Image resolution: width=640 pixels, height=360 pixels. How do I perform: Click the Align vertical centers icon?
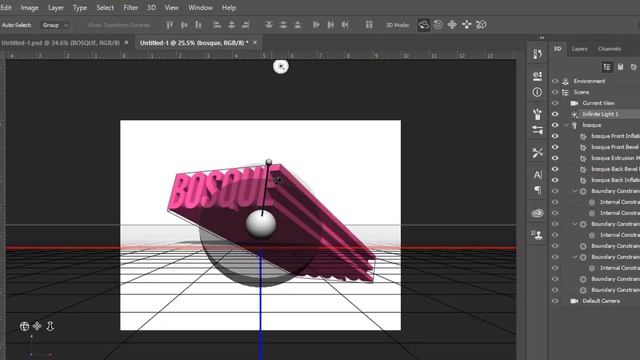tap(184, 25)
